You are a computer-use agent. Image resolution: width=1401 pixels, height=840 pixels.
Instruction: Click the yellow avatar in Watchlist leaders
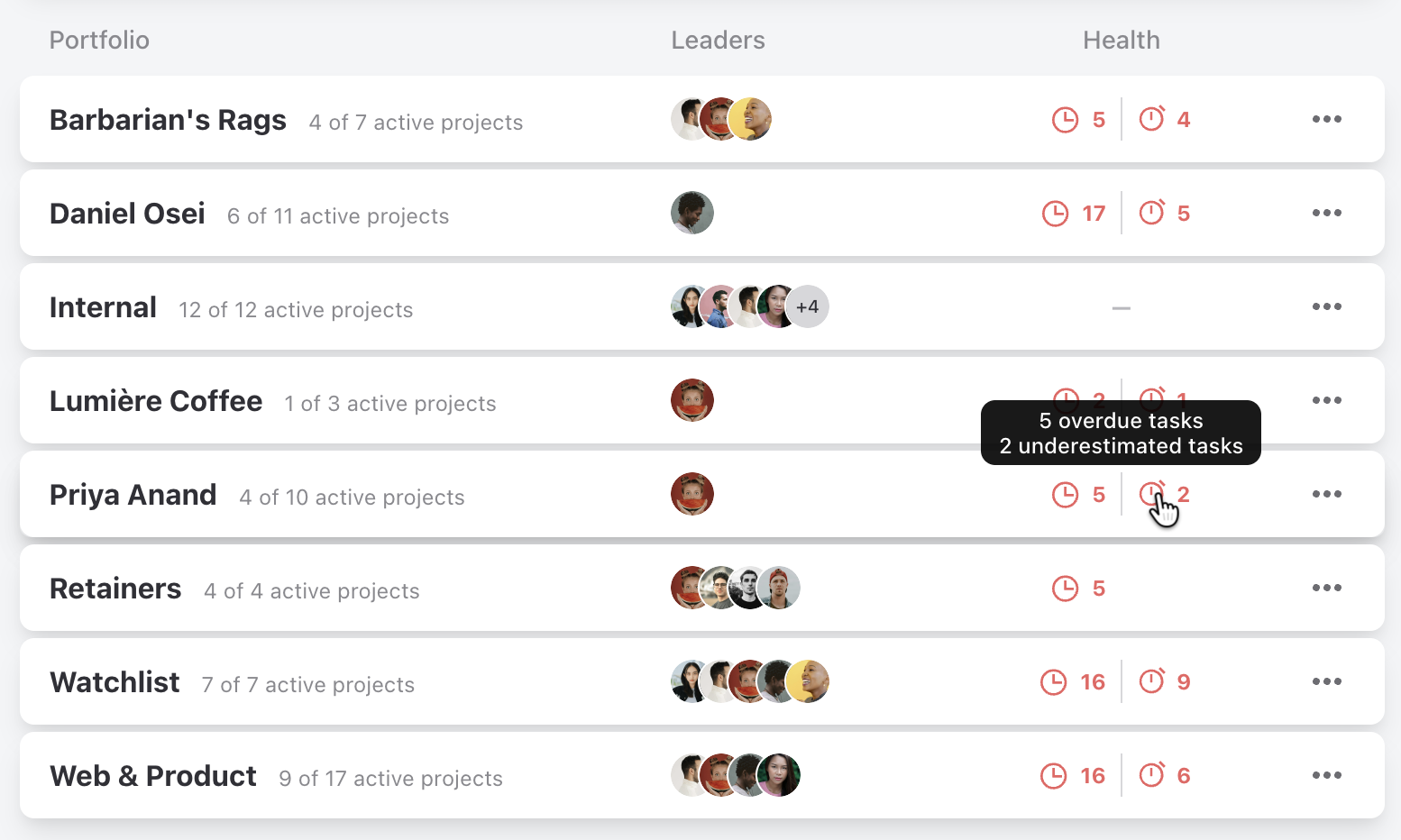(807, 681)
